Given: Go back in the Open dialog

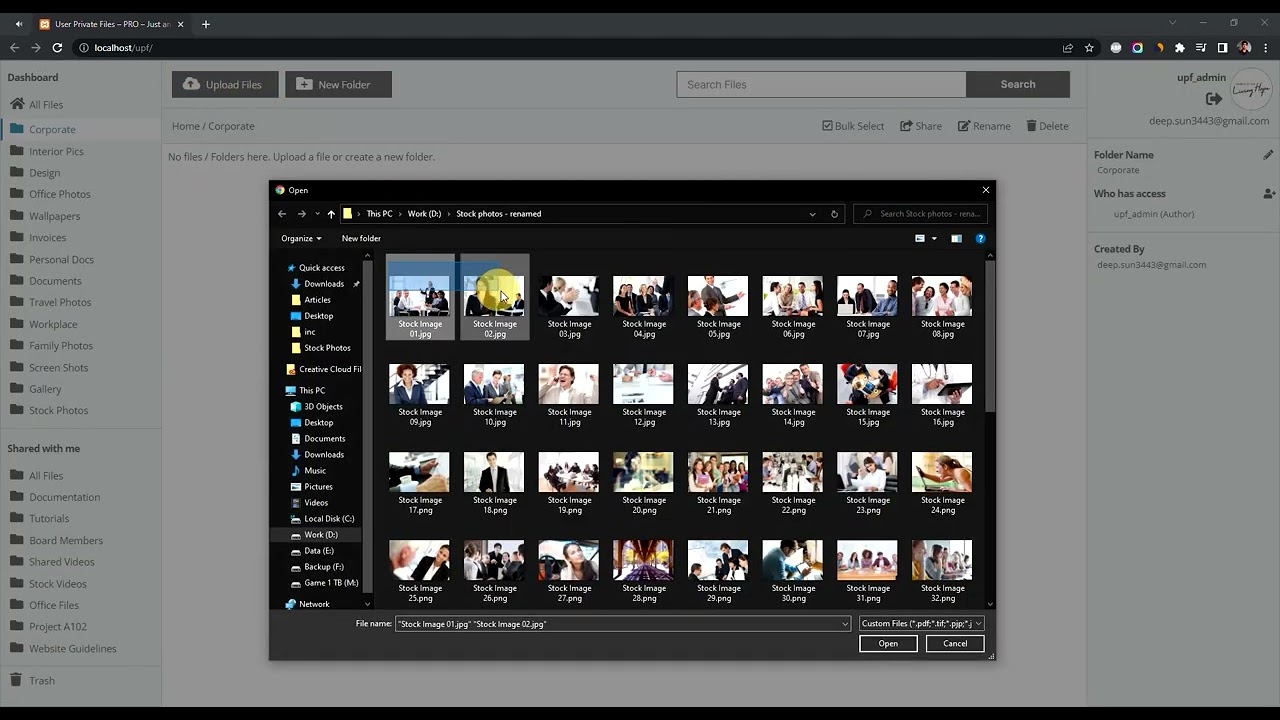Looking at the screenshot, I should 282,214.
